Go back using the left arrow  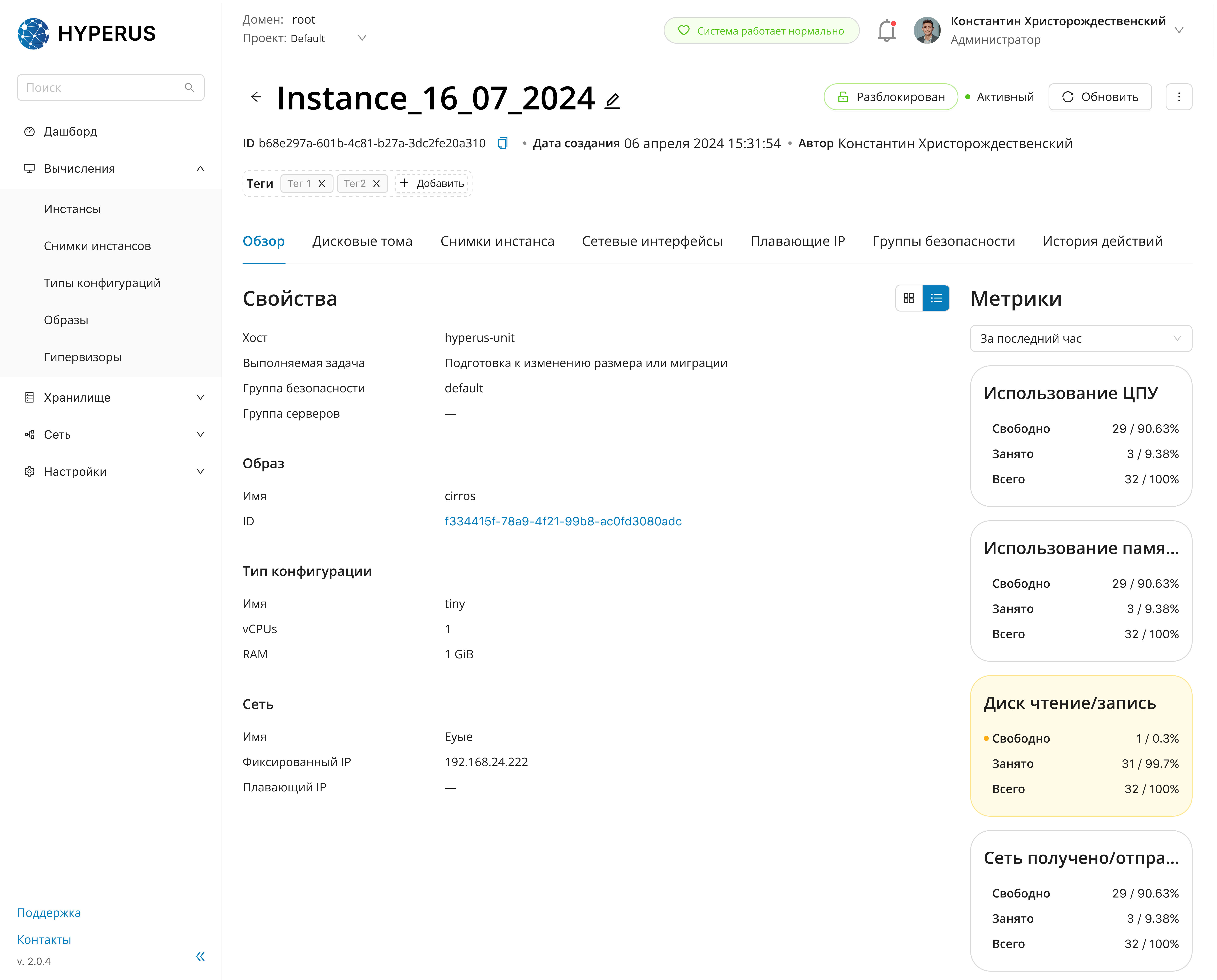(256, 97)
